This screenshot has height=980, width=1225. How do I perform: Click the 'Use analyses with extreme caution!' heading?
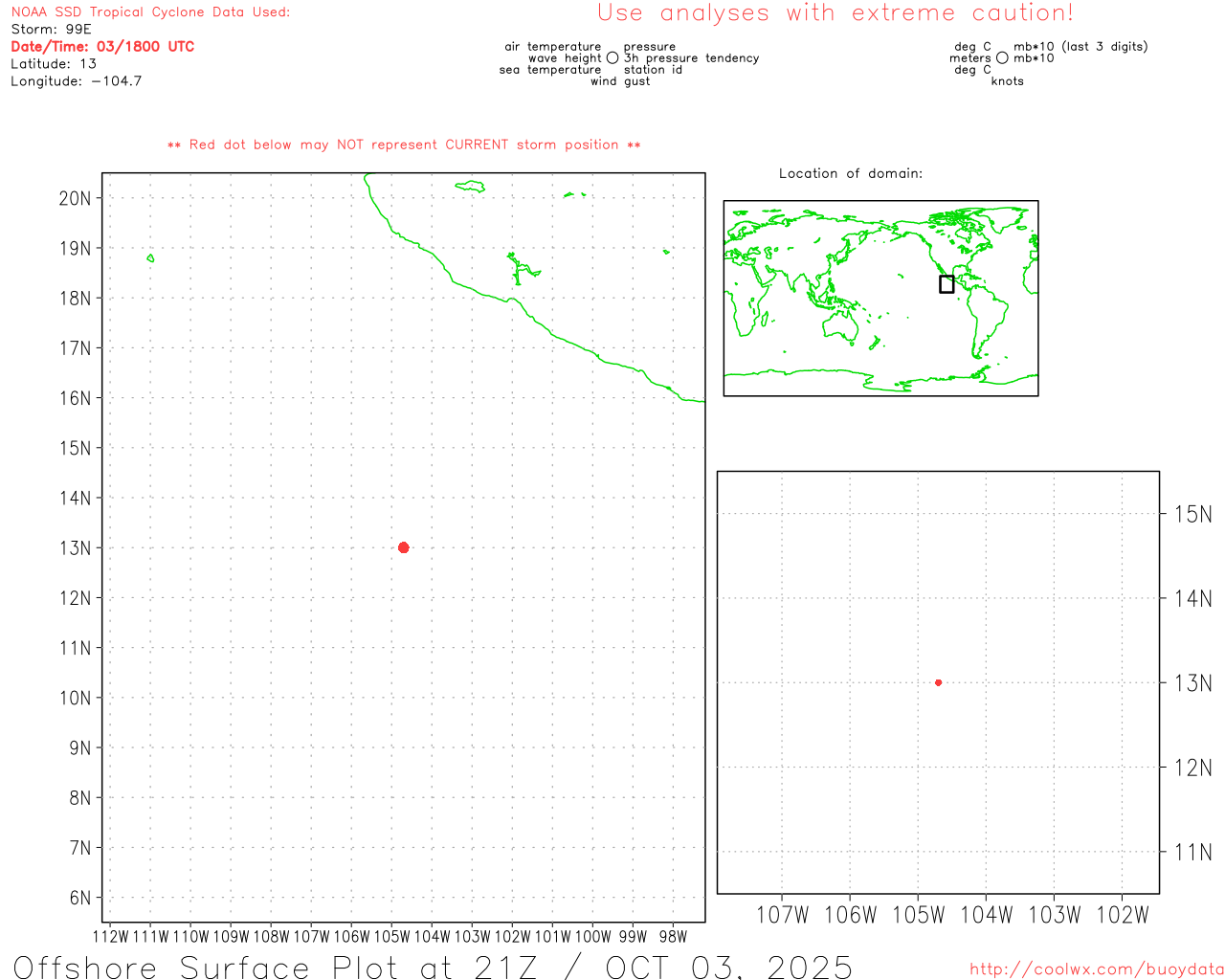pos(835,13)
